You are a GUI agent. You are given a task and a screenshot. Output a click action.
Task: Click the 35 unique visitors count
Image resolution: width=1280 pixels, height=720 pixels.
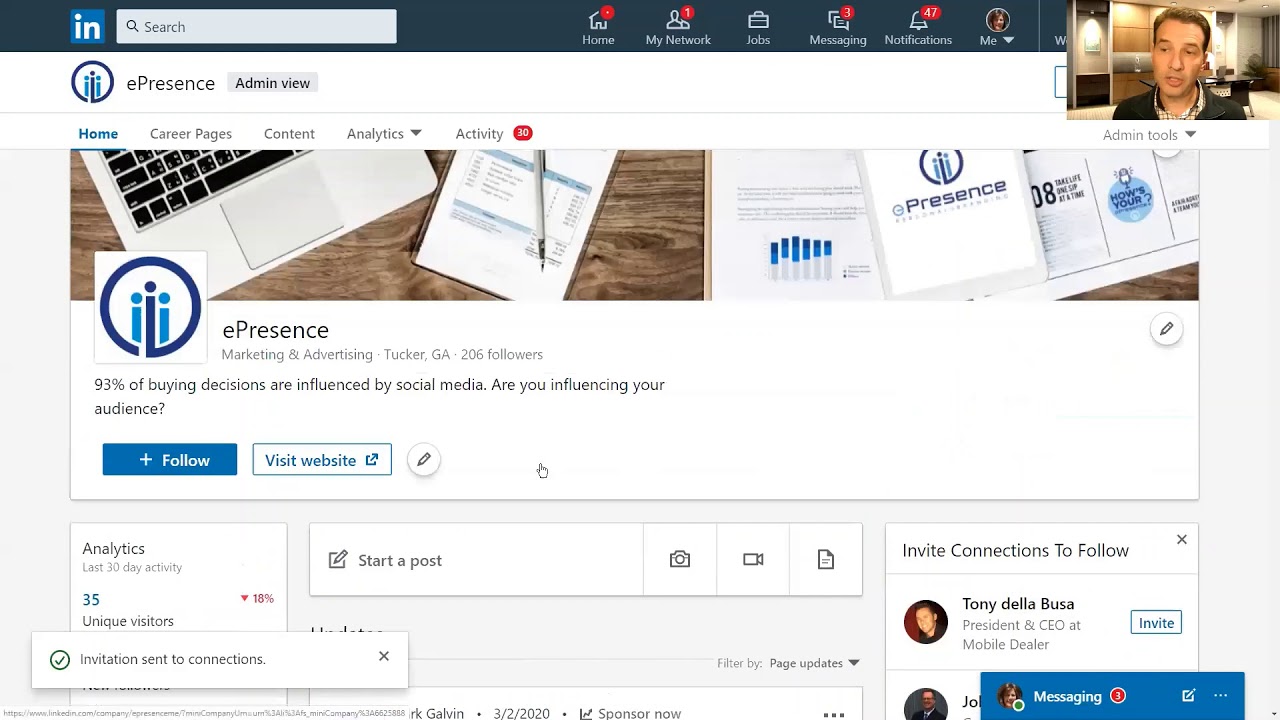pos(91,600)
